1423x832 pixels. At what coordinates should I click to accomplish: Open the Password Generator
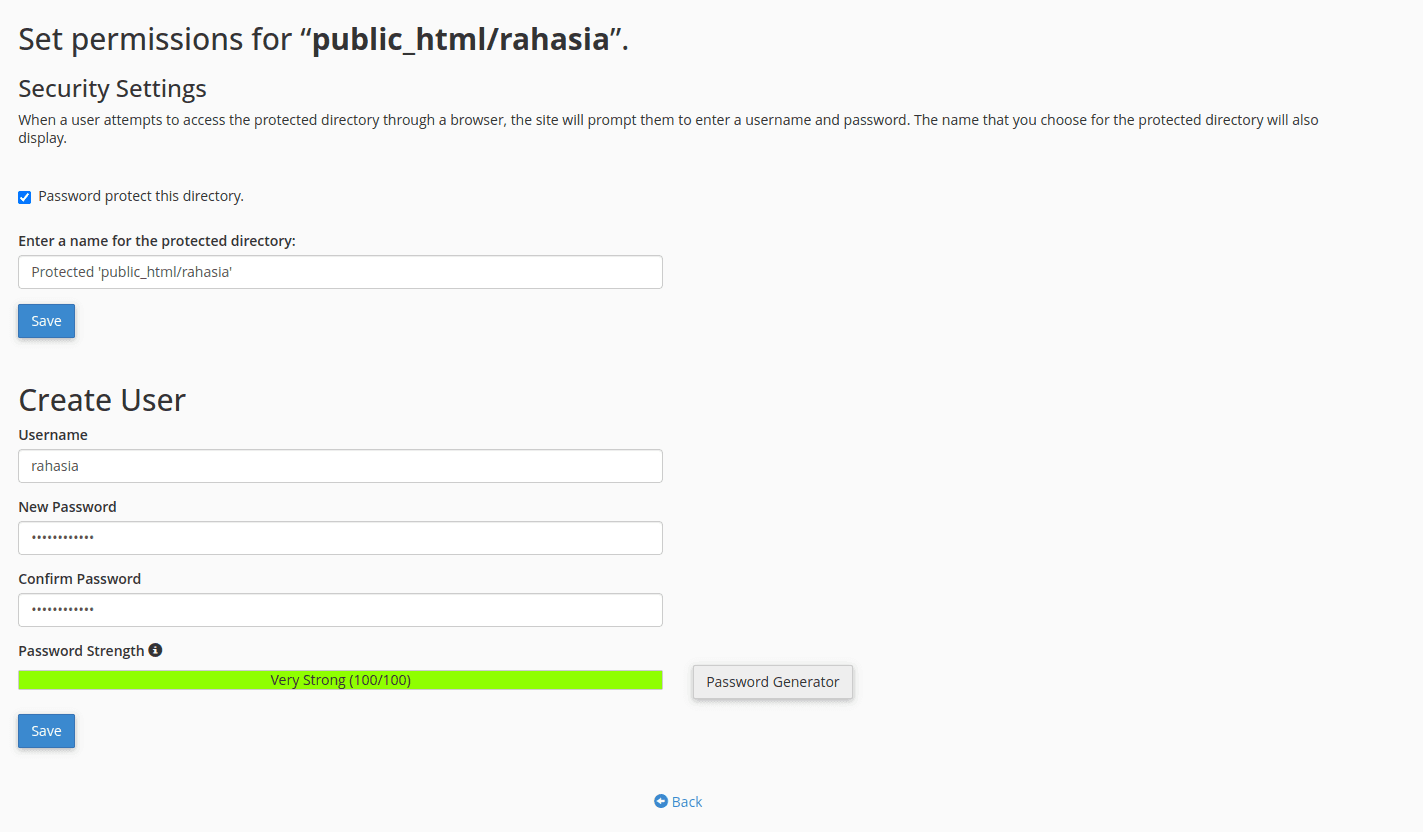(x=772, y=682)
